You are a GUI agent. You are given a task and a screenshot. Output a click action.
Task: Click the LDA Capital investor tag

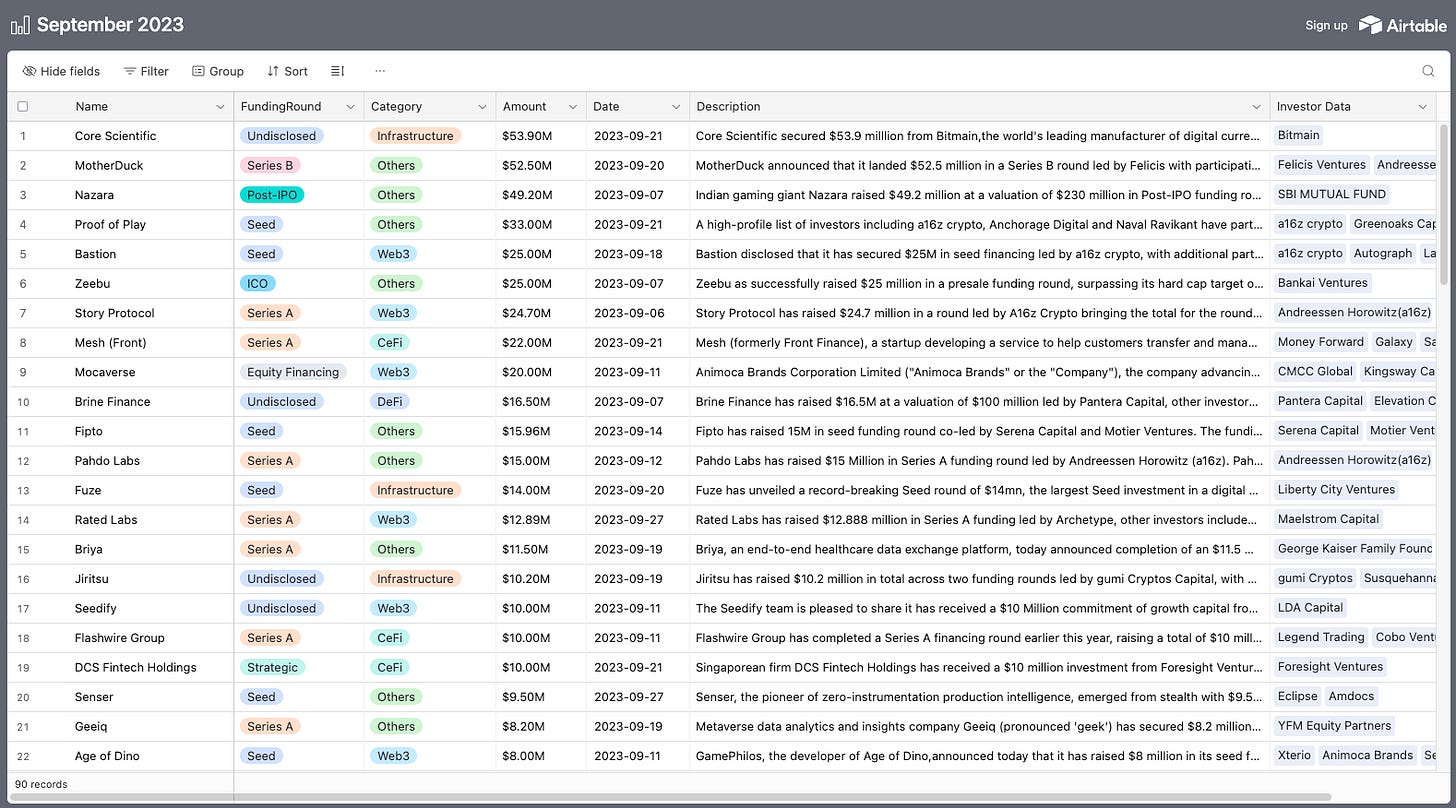pos(1310,607)
